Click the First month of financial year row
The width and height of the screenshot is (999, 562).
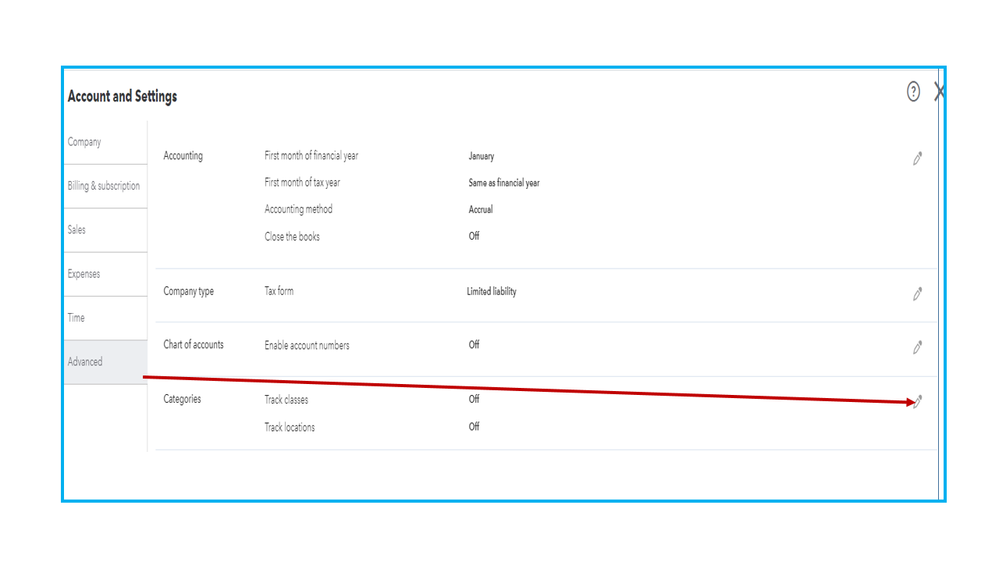(x=311, y=156)
